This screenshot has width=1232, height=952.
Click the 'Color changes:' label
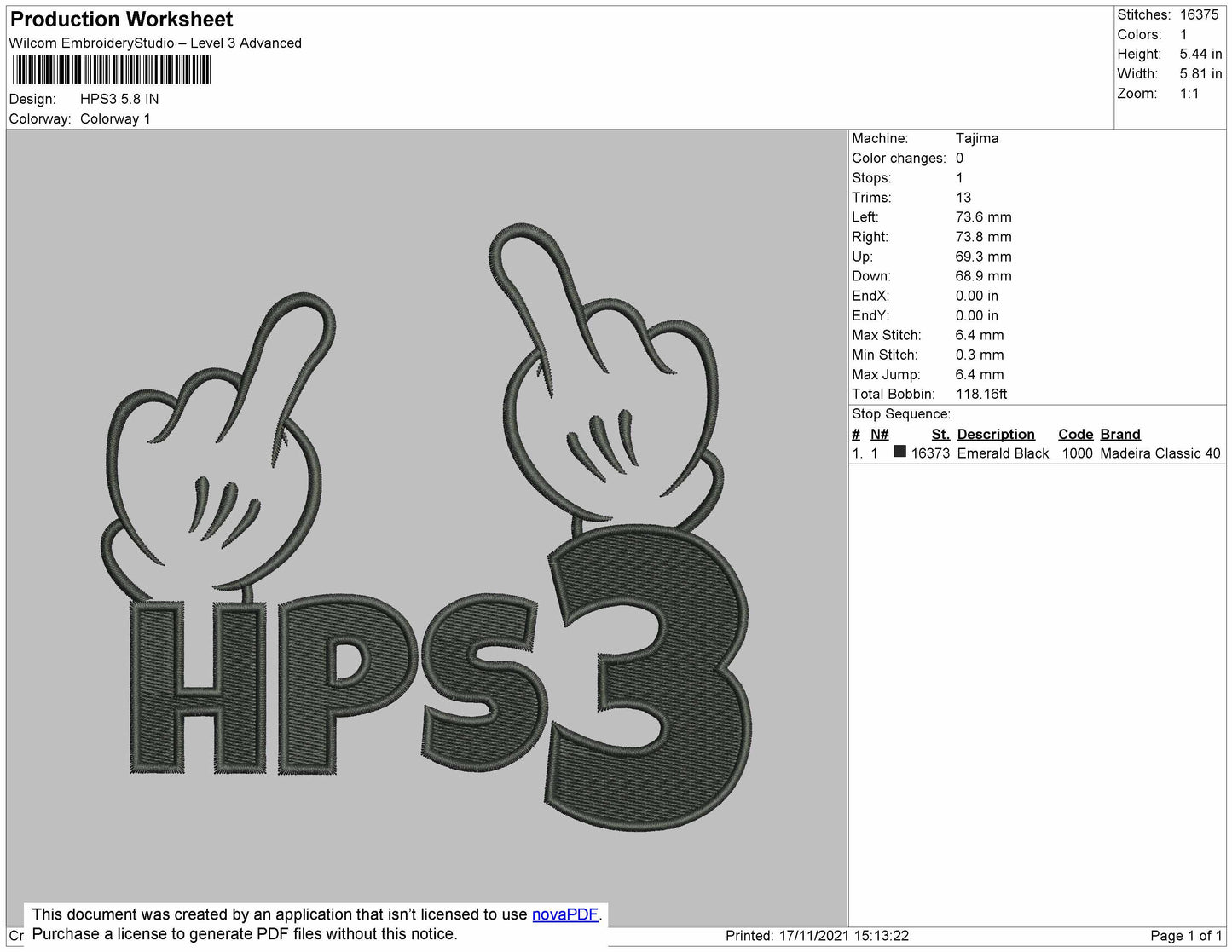(899, 158)
